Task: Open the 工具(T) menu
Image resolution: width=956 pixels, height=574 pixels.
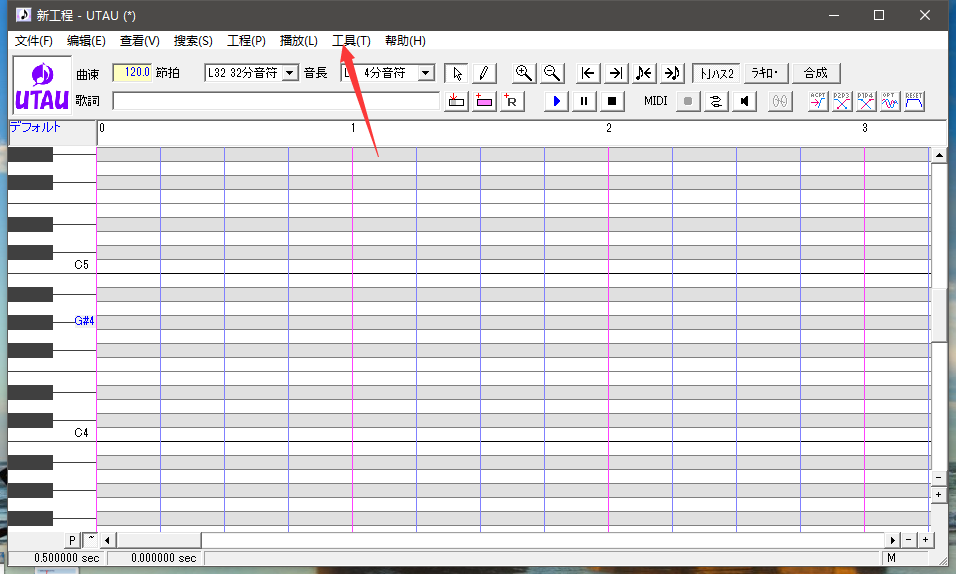Action: click(x=351, y=41)
